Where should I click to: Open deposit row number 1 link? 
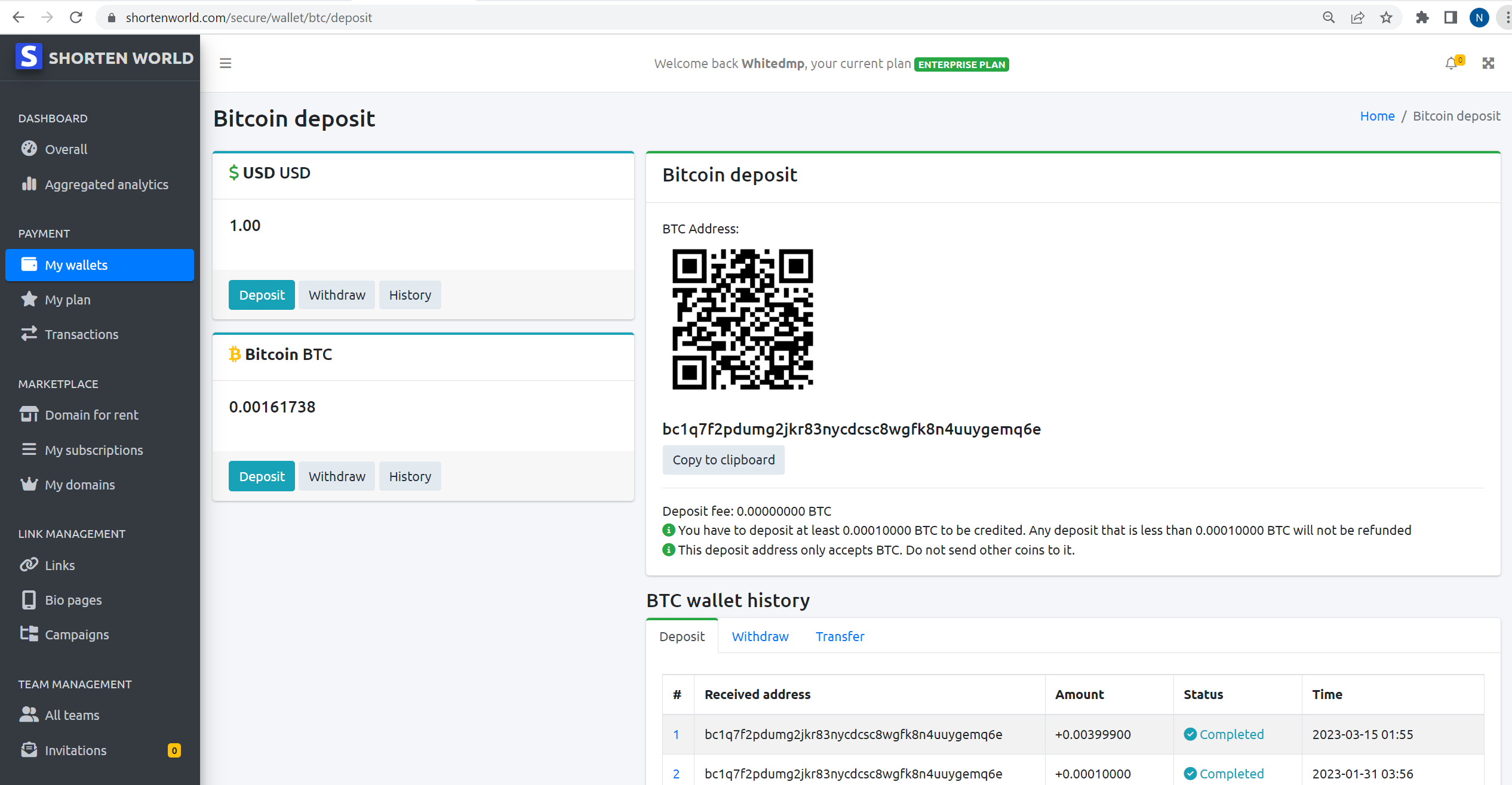677,734
